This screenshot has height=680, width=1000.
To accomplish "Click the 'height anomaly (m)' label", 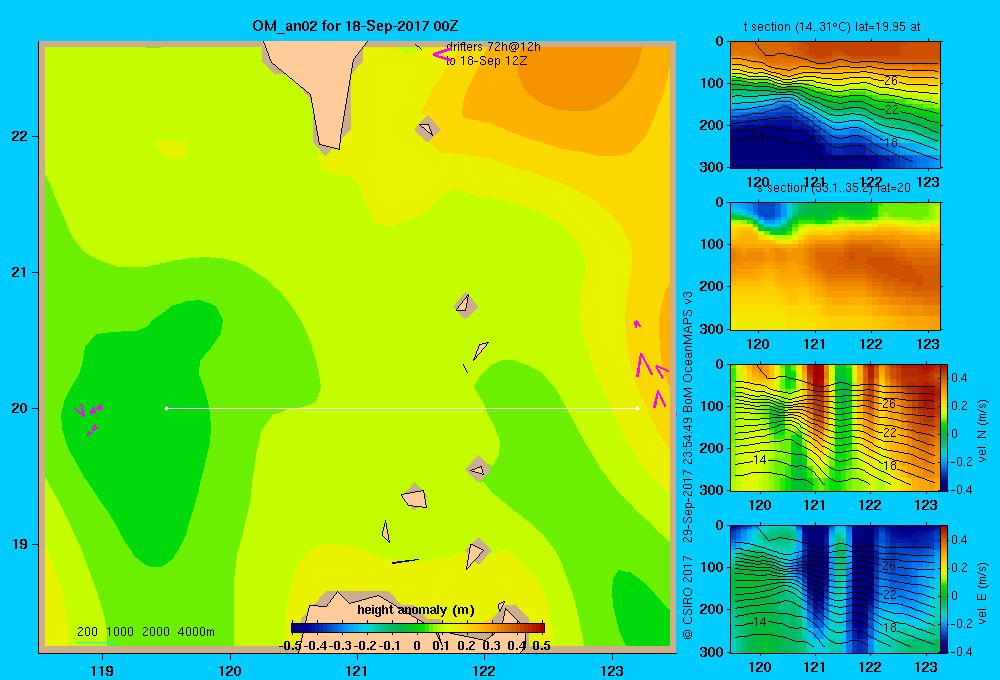I will coord(416,610).
